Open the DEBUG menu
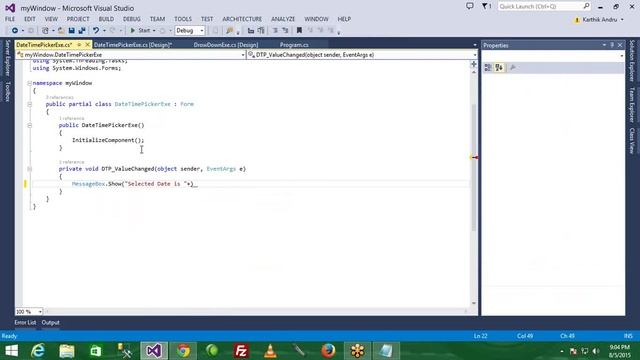 pyautogui.click(x=131, y=19)
